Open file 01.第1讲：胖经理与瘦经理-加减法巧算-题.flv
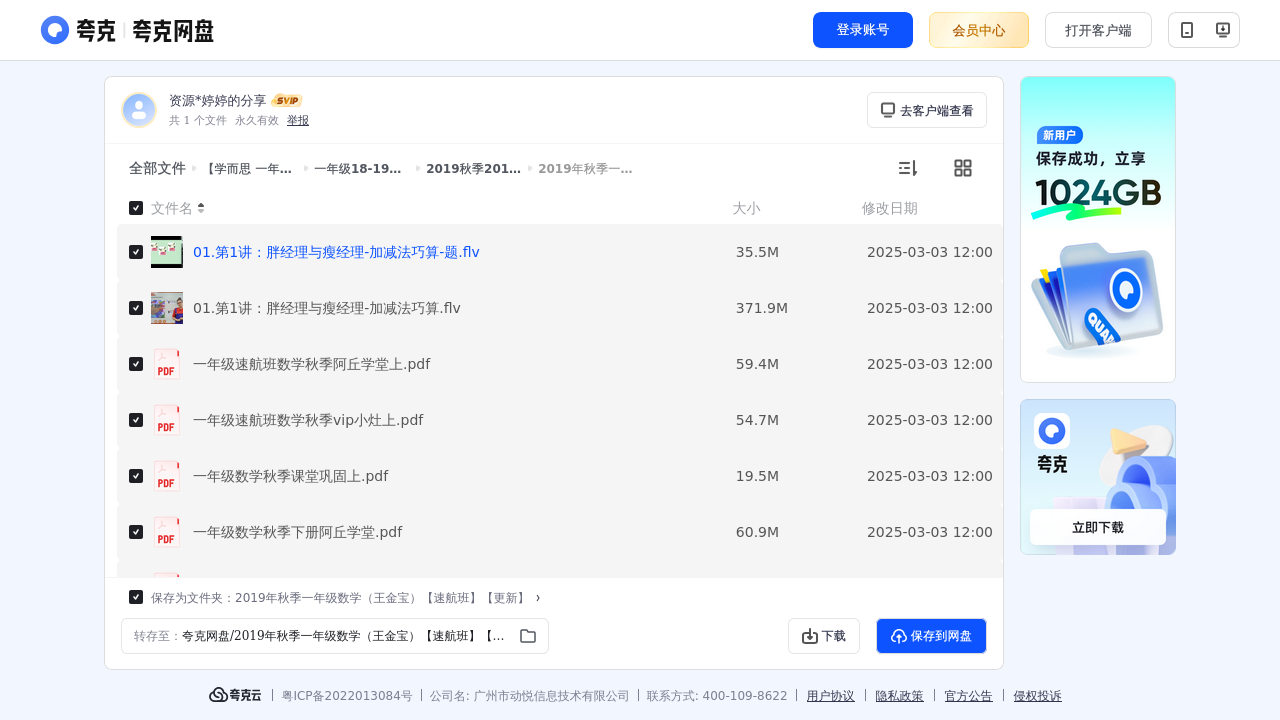Image resolution: width=1280 pixels, height=720 pixels. coord(336,252)
